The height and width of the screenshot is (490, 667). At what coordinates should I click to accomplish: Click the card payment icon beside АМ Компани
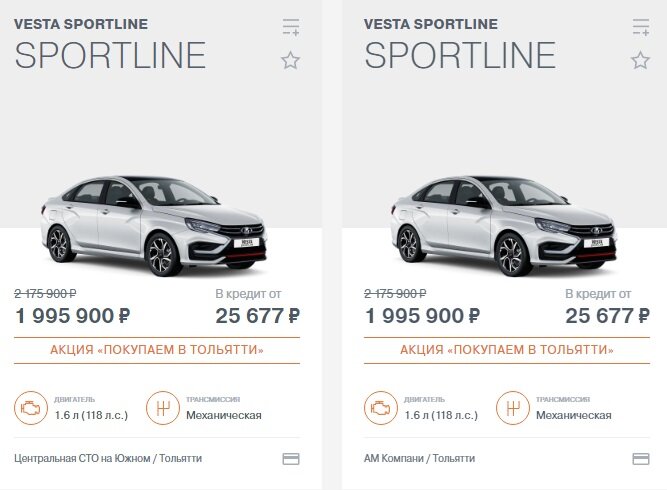641,459
